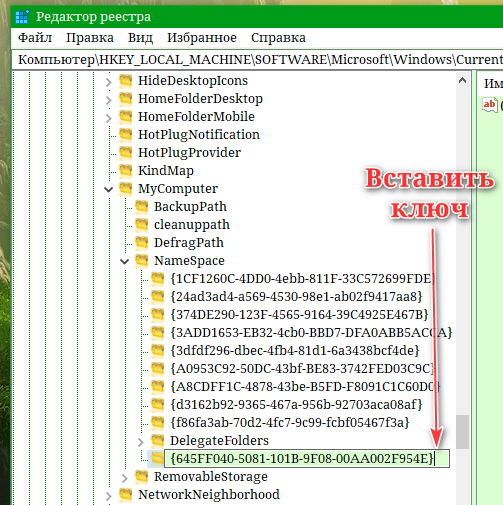Click the cleanuppath folder icon
The height and width of the screenshot is (505, 503).
[142, 225]
